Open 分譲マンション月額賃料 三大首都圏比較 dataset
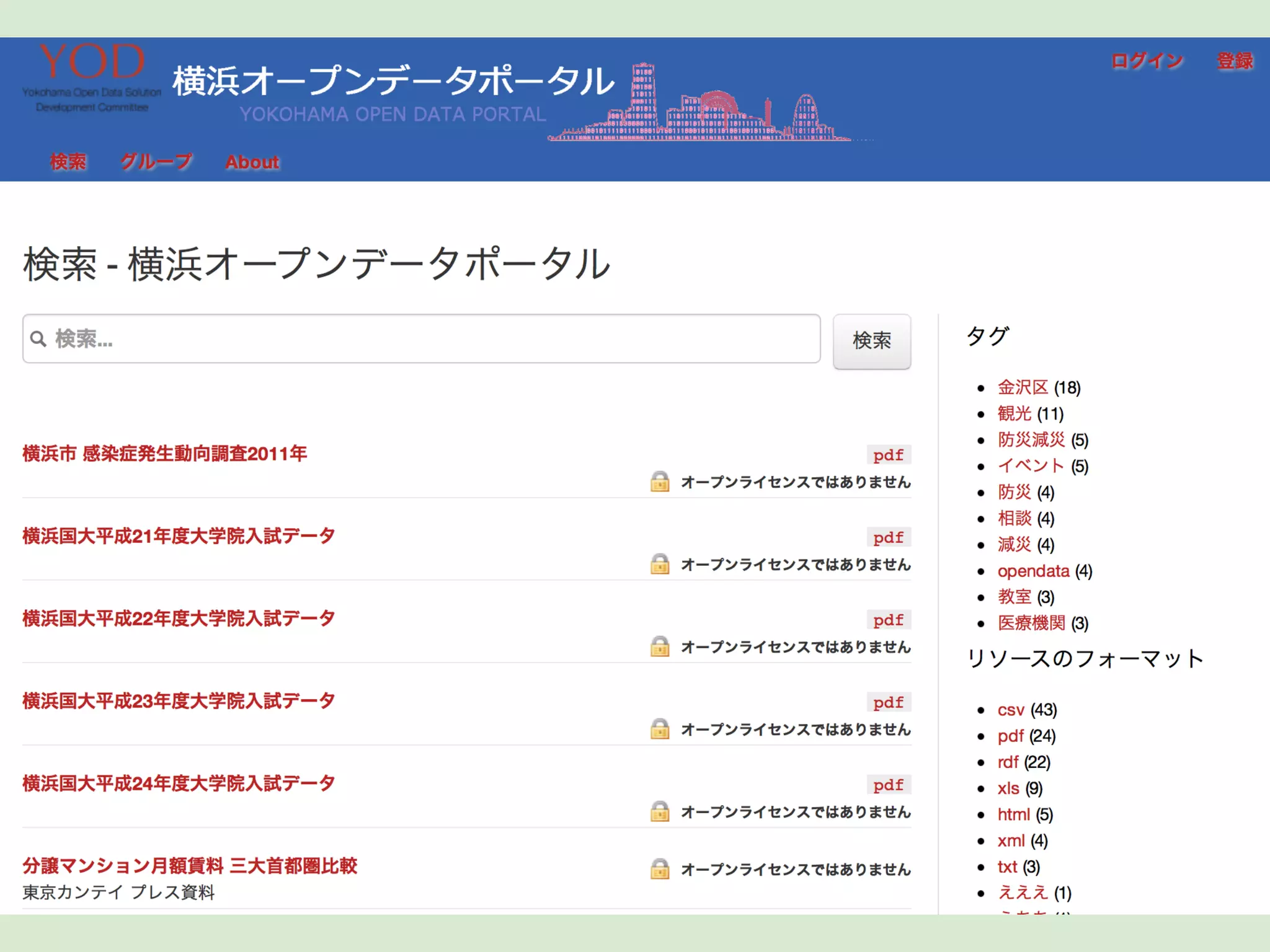This screenshot has width=1270, height=952. pyautogui.click(x=190, y=866)
